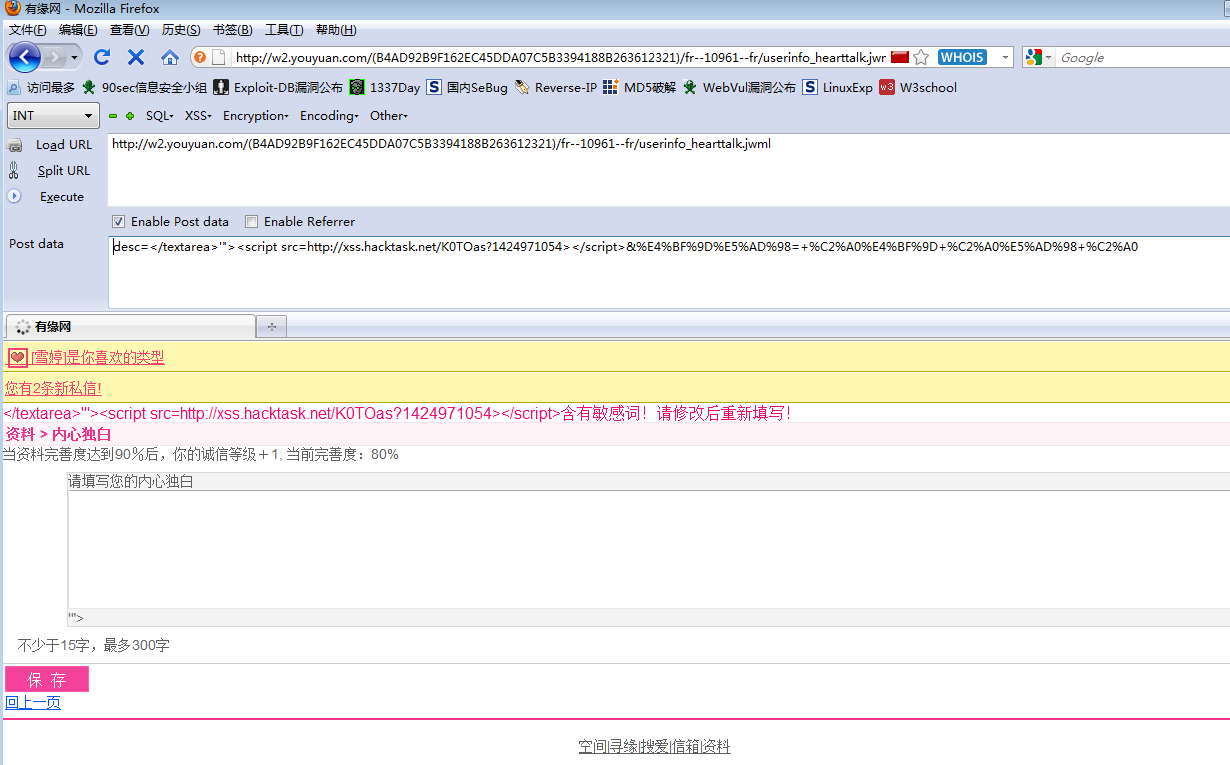
Task: Open the LinuxExp bookmark
Action: pyautogui.click(x=837, y=87)
